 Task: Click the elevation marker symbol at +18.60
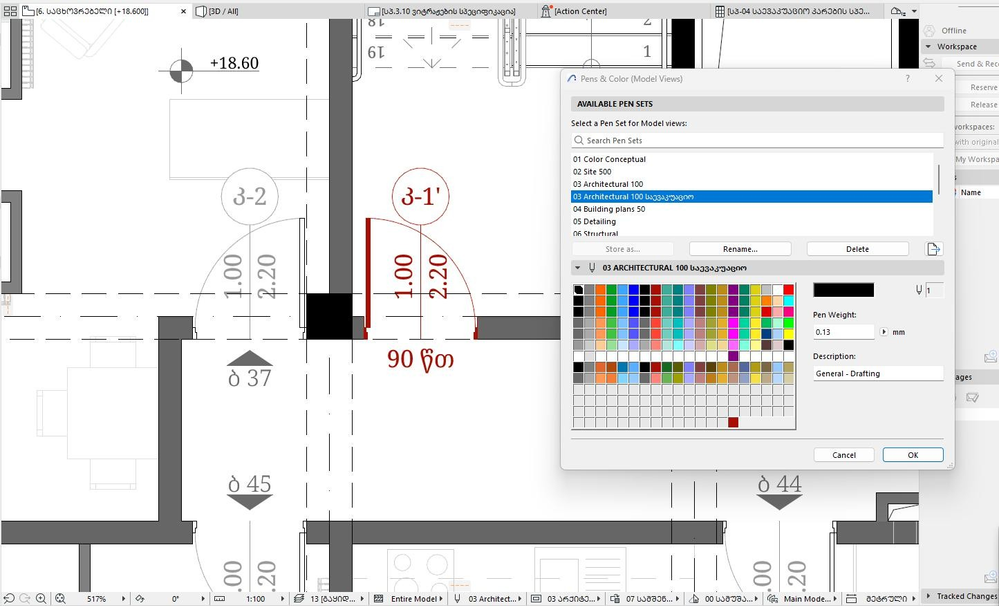(181, 71)
